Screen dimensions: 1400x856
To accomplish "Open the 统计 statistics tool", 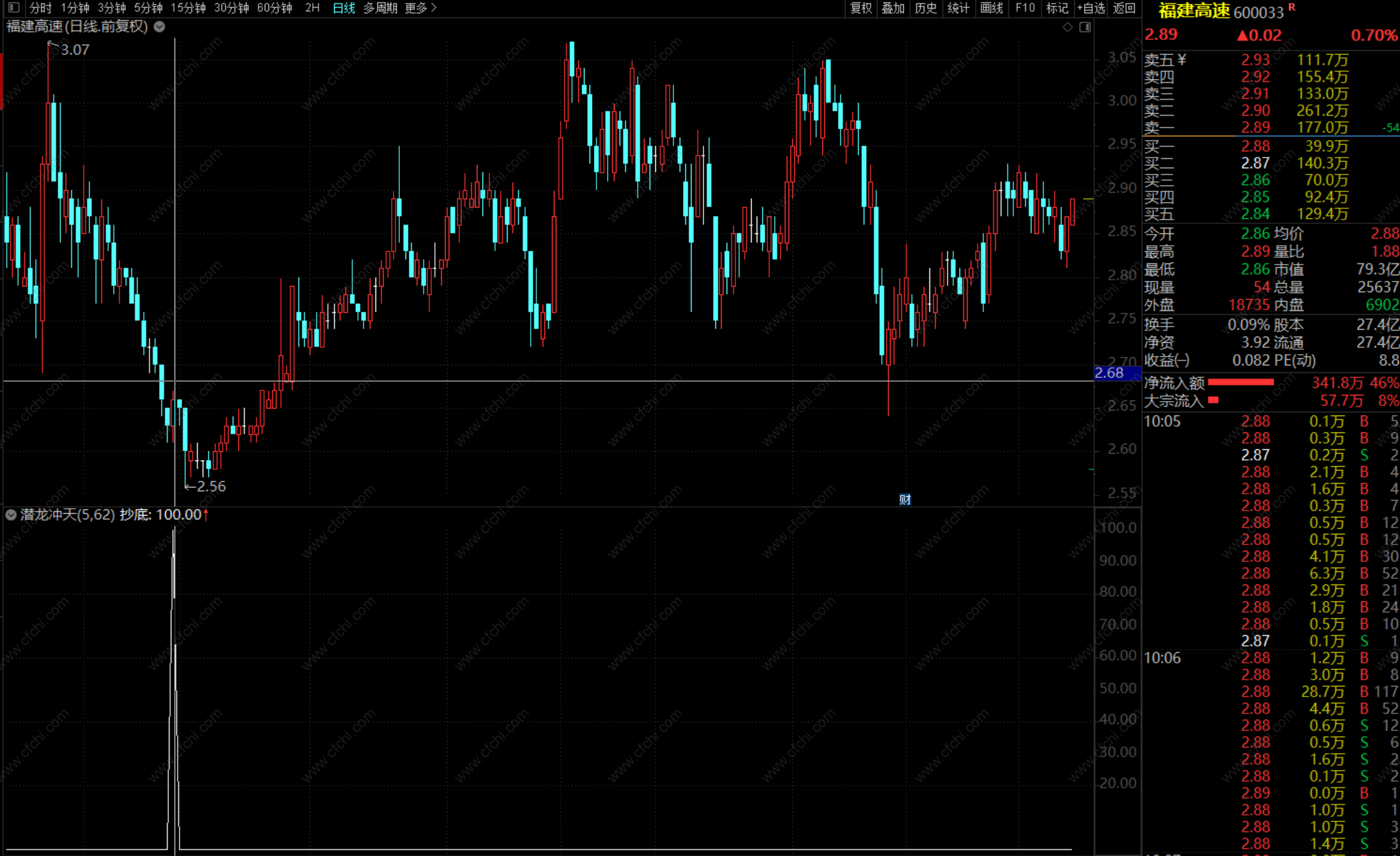I will point(958,8).
